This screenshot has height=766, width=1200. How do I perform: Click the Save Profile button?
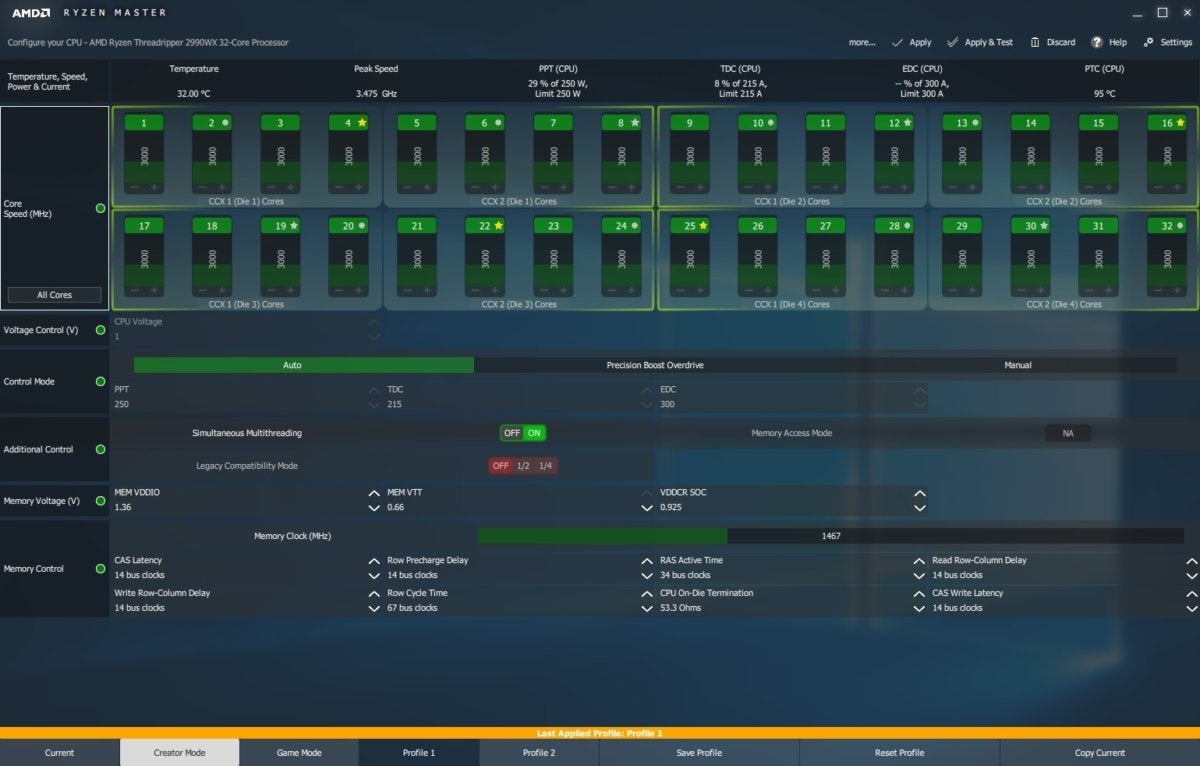pyautogui.click(x=699, y=753)
